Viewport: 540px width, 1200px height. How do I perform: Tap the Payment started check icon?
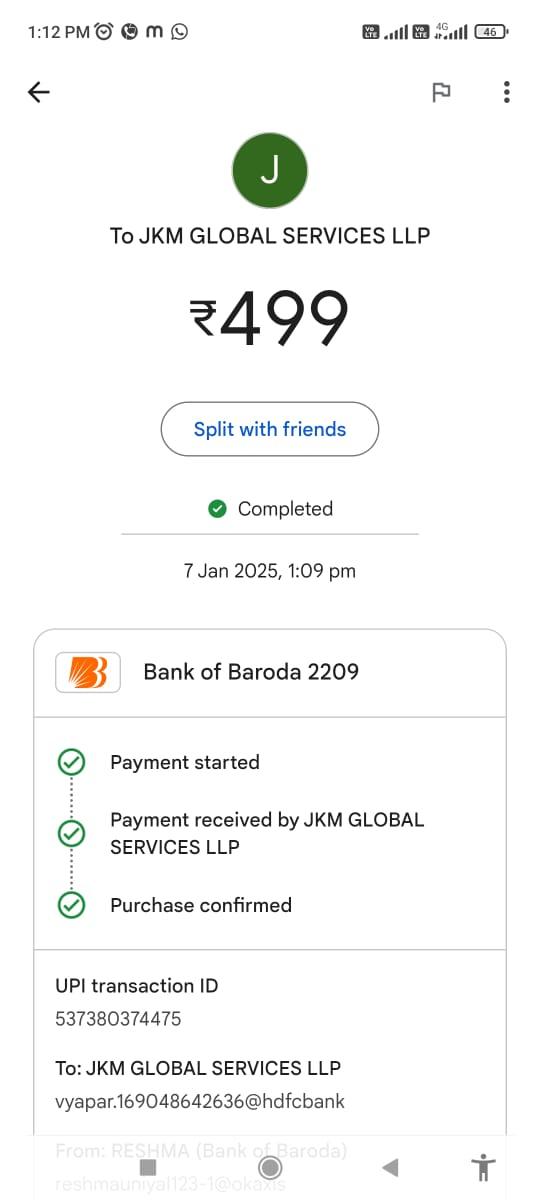tap(71, 762)
